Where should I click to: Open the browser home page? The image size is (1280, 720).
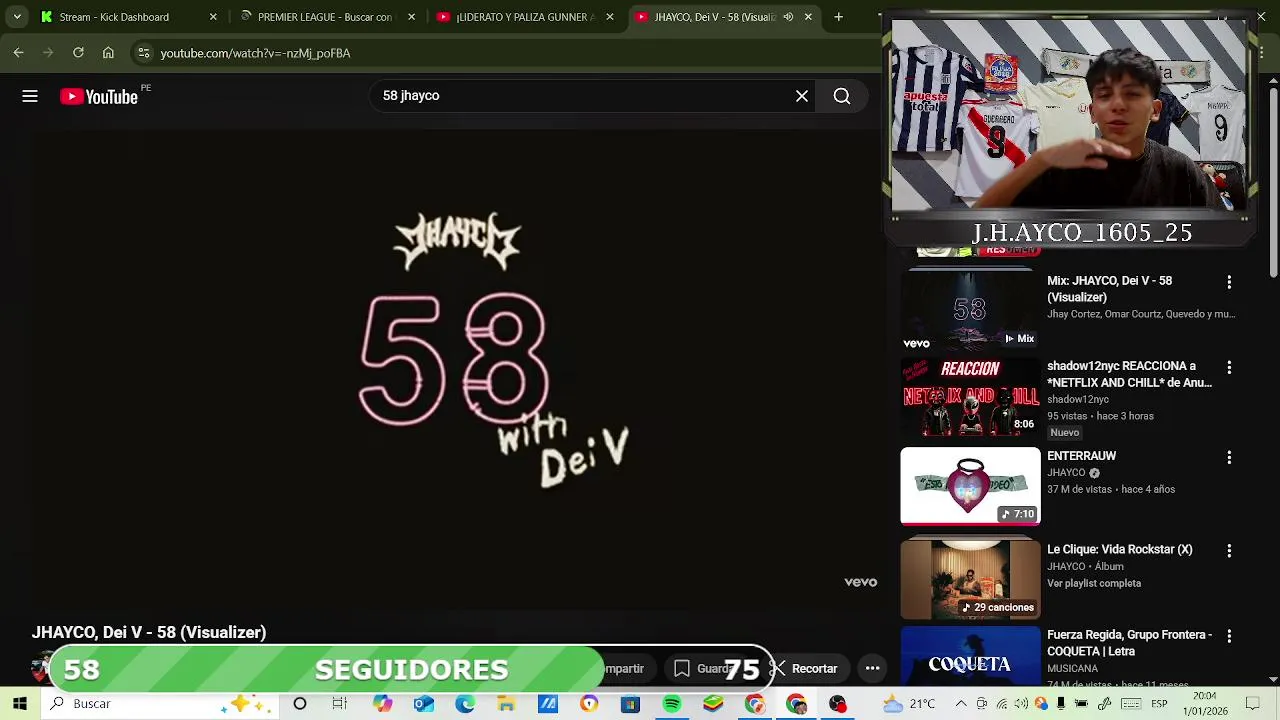point(108,53)
